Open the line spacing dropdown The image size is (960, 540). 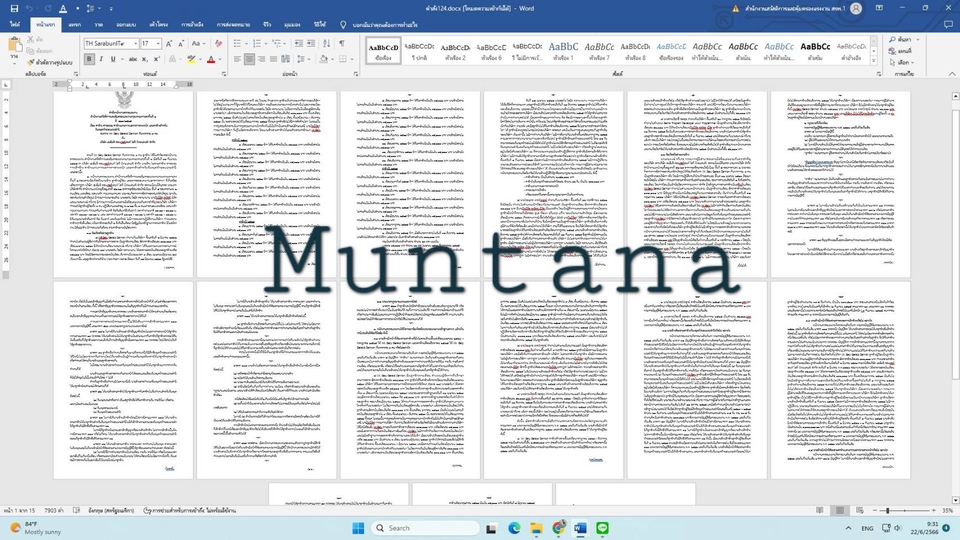click(302, 59)
